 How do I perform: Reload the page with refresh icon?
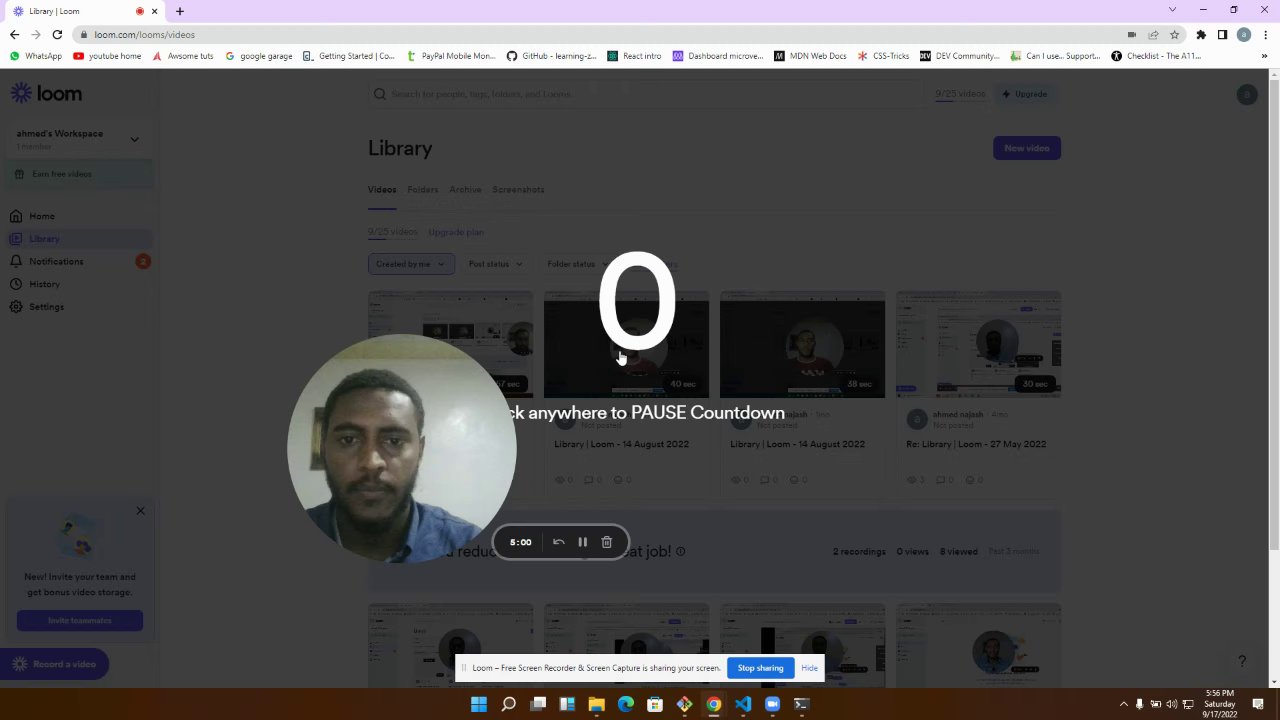click(x=57, y=34)
